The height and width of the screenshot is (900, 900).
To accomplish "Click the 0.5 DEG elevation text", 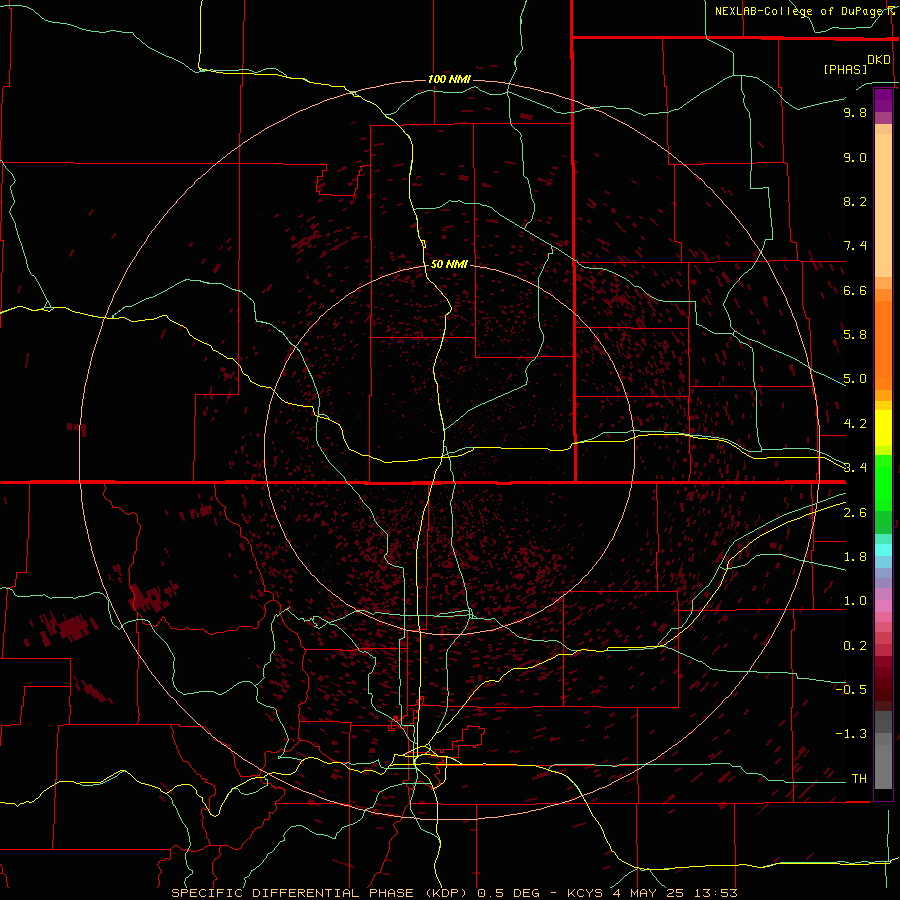I will point(509,893).
